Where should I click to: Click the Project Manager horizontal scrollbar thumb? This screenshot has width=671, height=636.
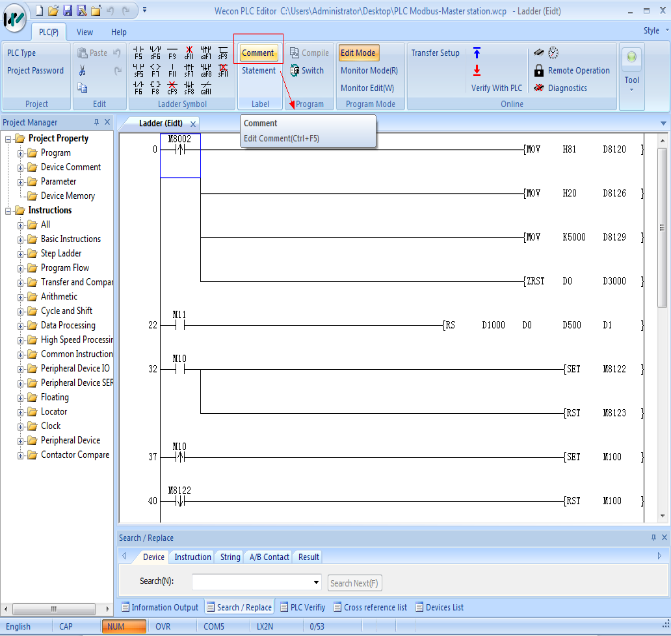pos(54,608)
